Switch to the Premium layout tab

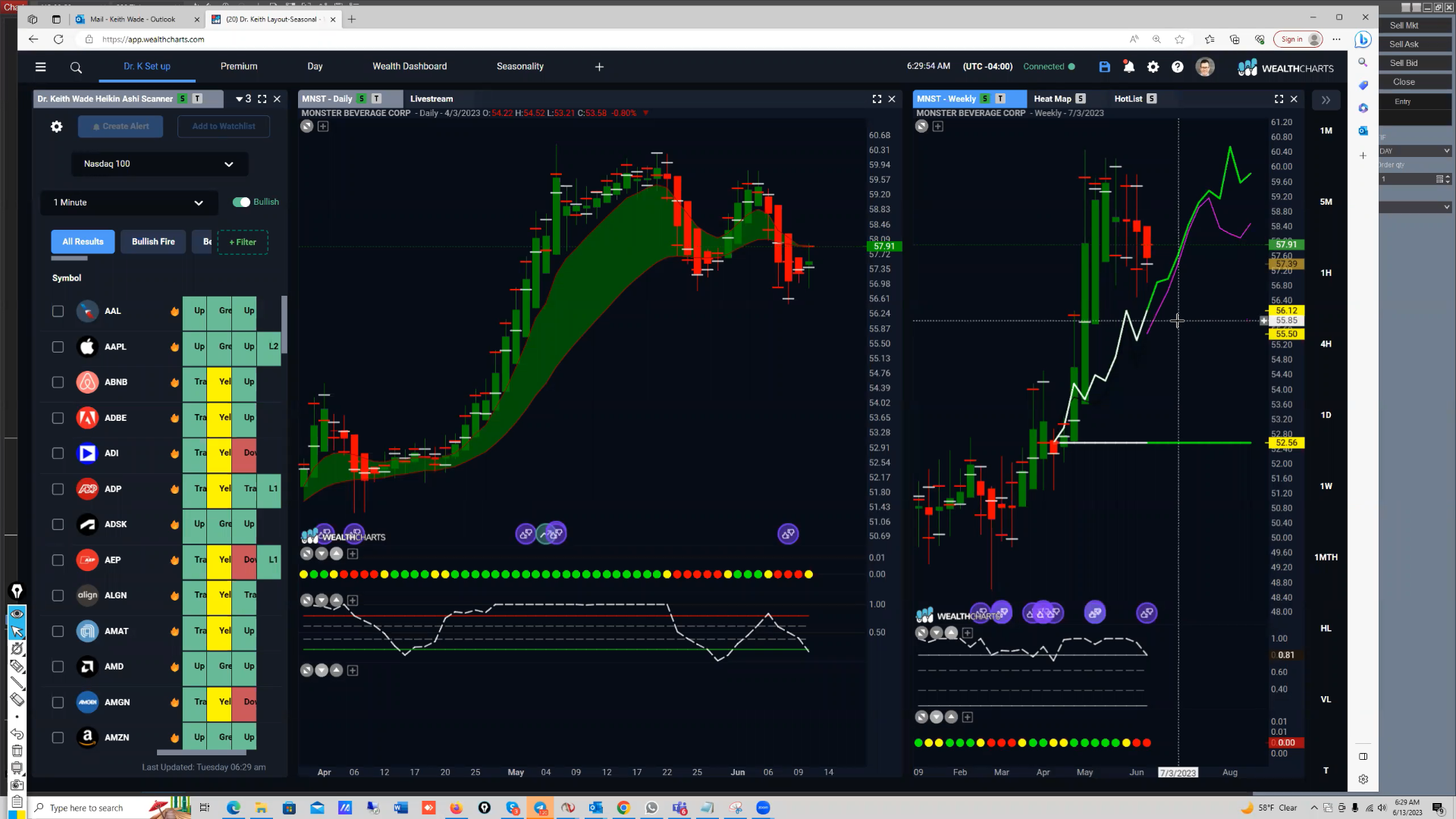(x=239, y=67)
